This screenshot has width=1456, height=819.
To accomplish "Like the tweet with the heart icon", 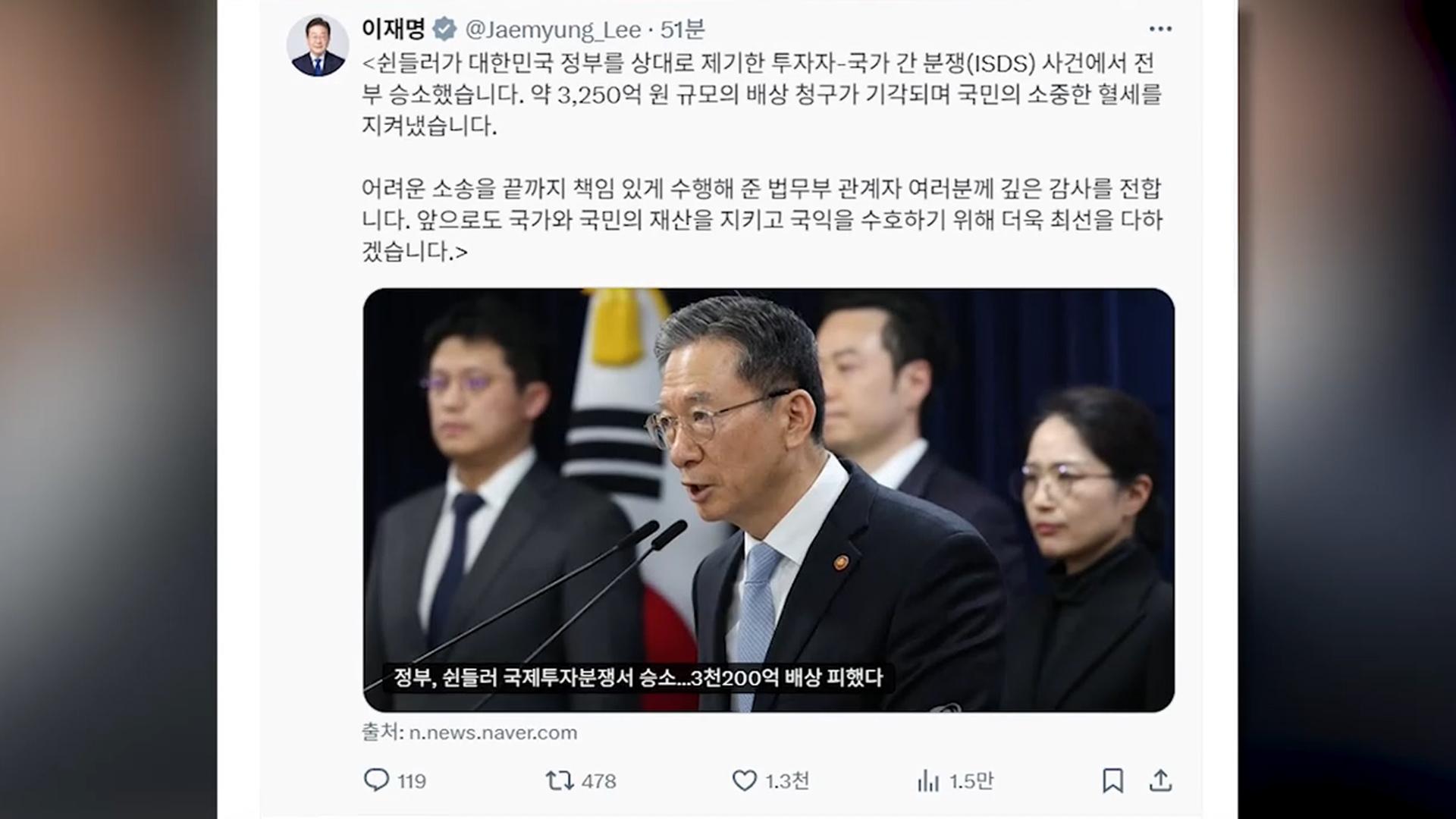I will 745,780.
